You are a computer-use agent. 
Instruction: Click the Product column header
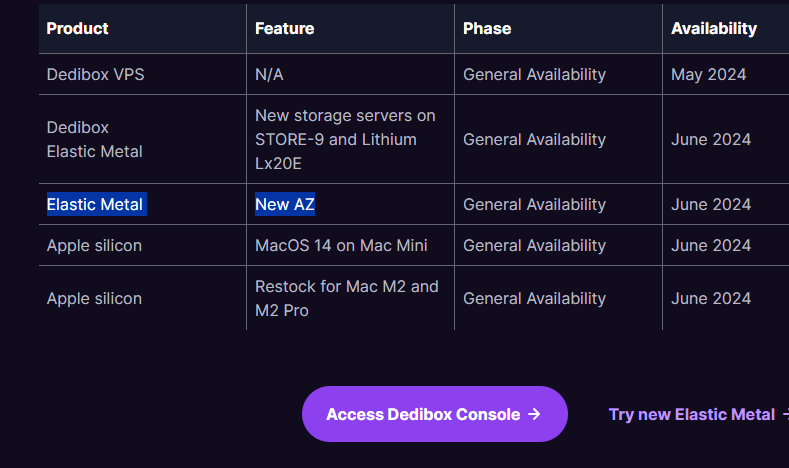click(x=78, y=28)
